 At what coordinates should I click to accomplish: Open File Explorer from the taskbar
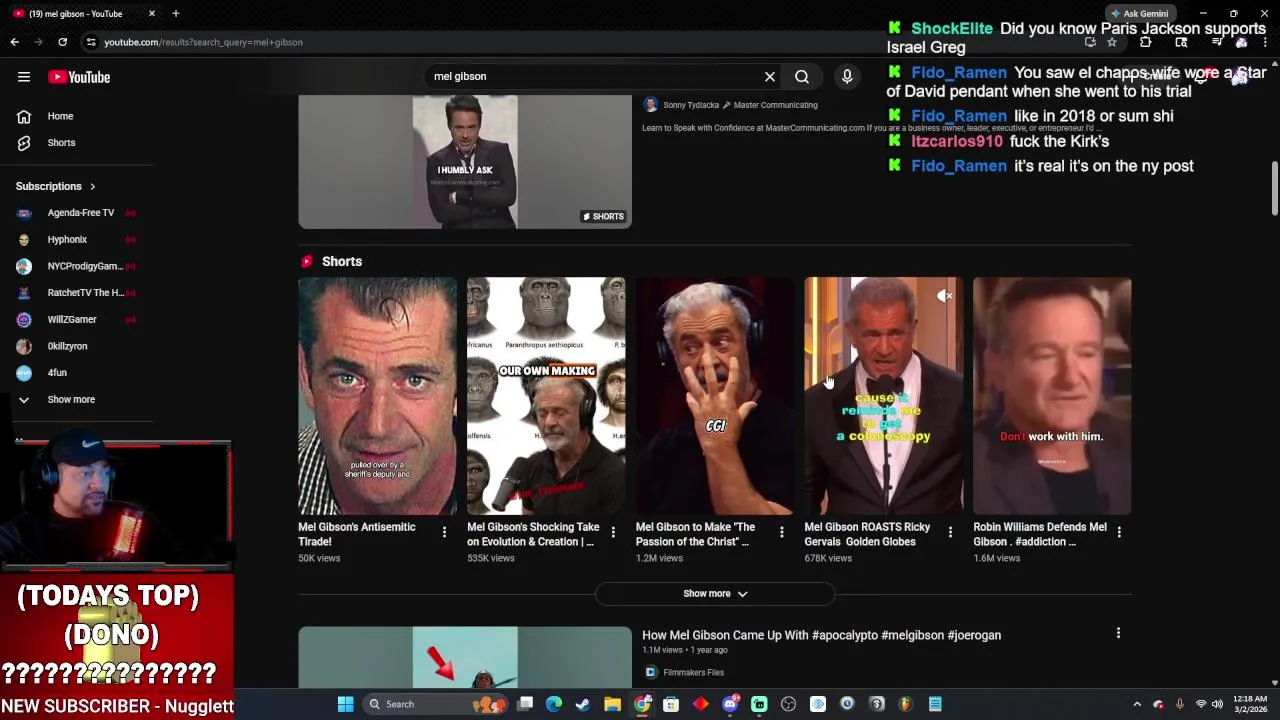tap(612, 704)
